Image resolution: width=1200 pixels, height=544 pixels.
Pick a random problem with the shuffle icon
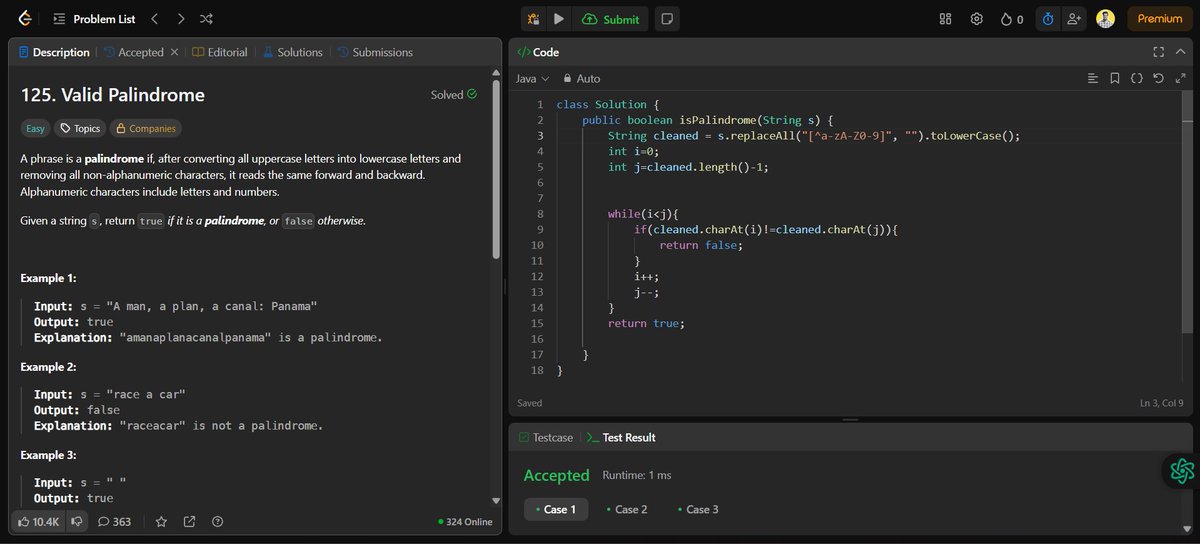(206, 19)
